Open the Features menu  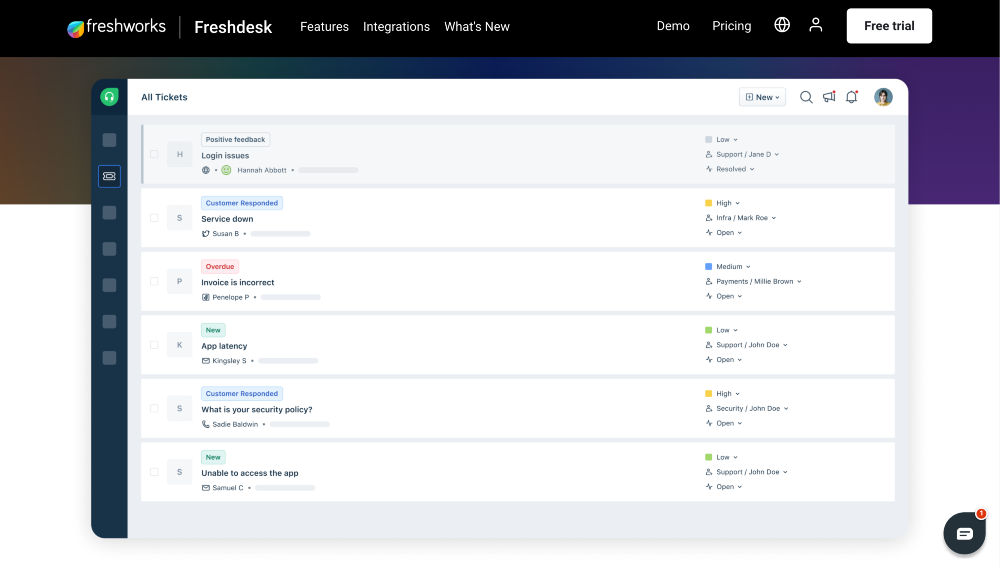coord(324,27)
